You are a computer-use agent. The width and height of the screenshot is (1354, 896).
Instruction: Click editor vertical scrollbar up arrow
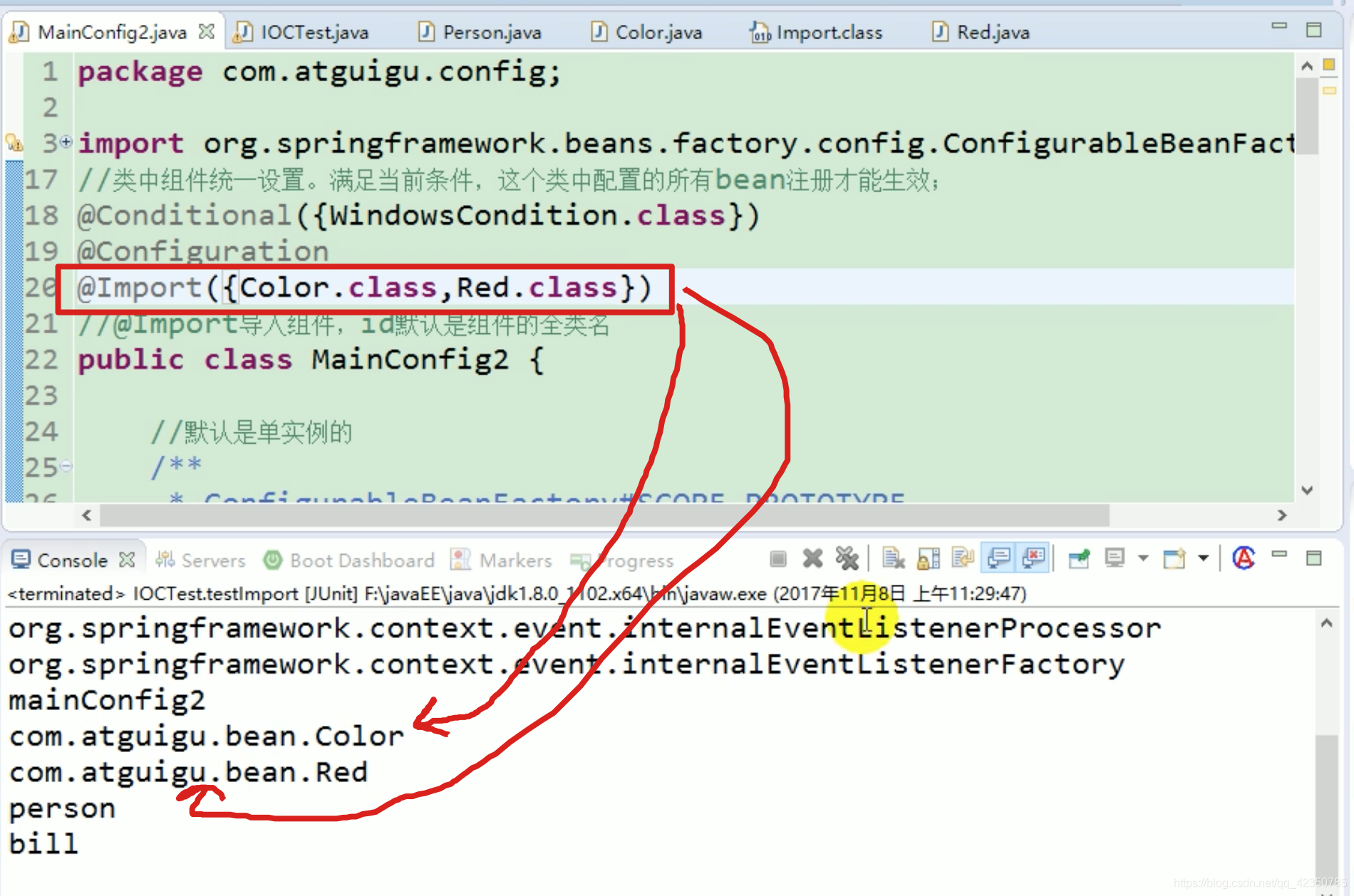1307,66
